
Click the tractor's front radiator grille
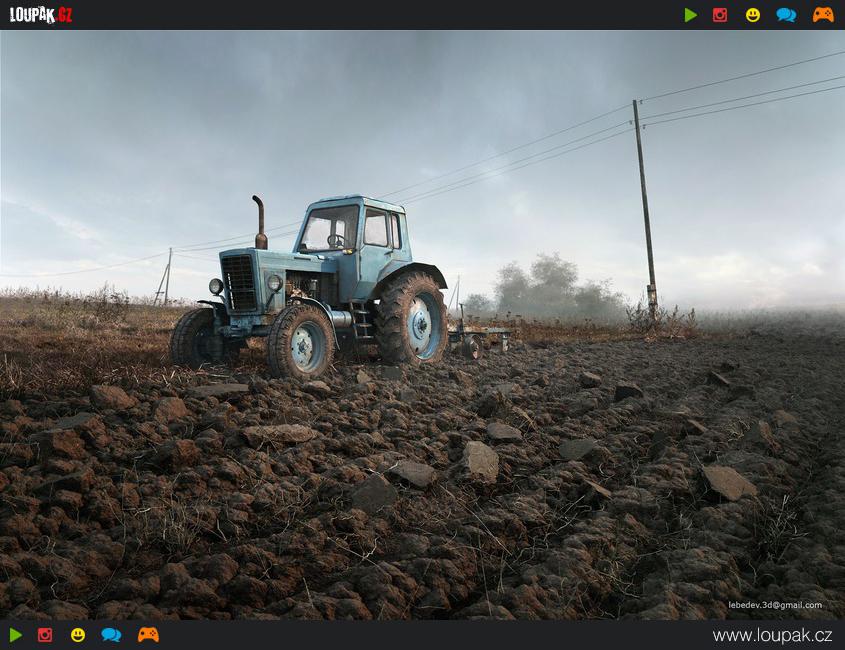click(x=240, y=282)
